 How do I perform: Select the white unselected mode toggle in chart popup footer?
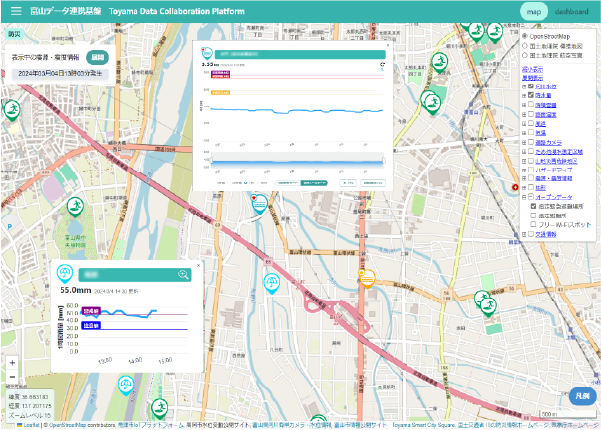pos(288,183)
